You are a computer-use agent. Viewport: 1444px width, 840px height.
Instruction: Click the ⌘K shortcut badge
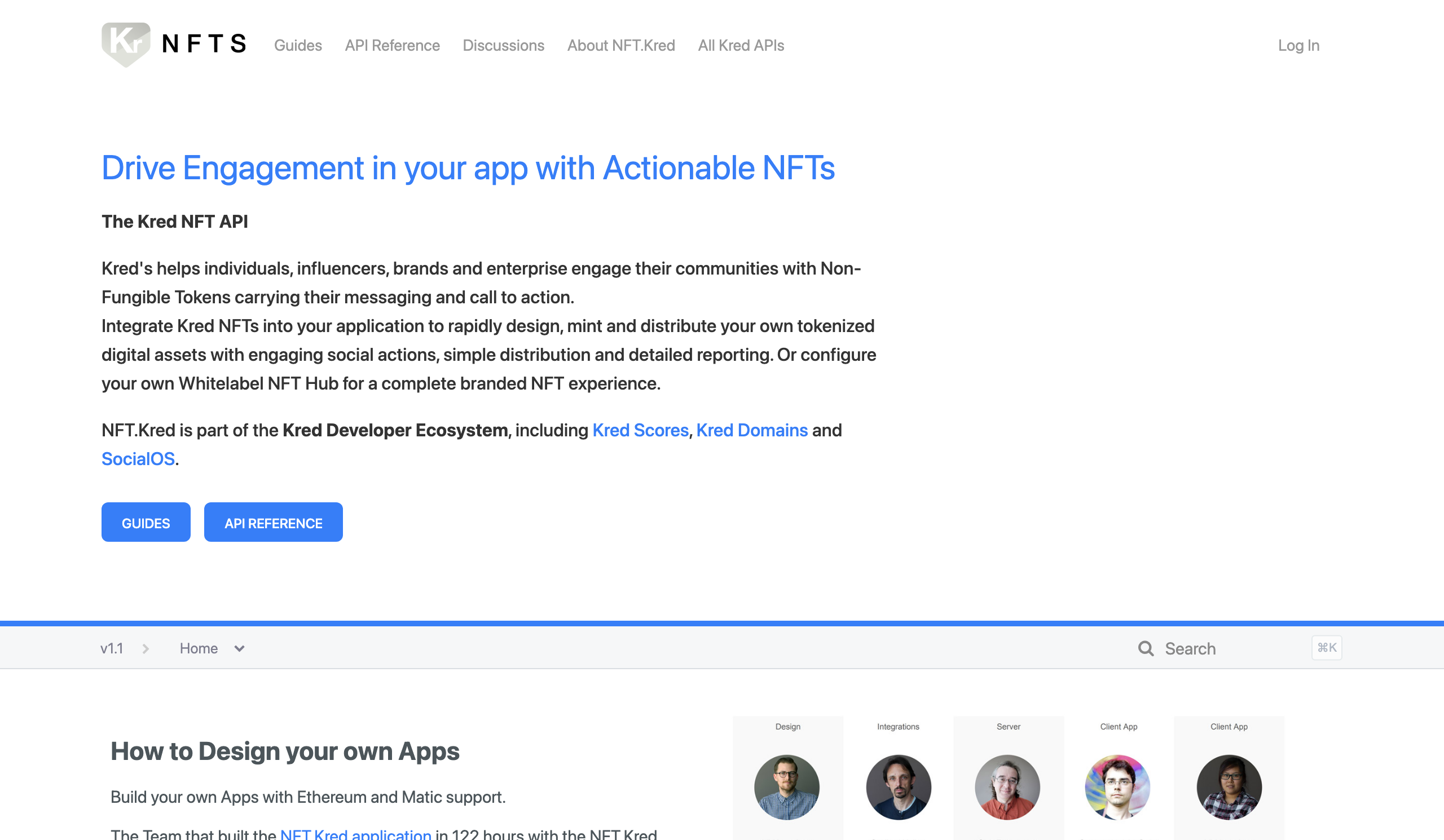[x=1327, y=648]
